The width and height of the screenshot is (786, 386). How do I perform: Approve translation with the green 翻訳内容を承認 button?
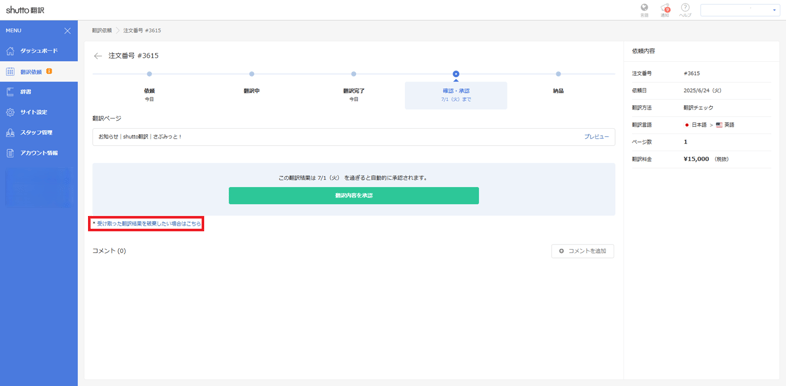(353, 196)
